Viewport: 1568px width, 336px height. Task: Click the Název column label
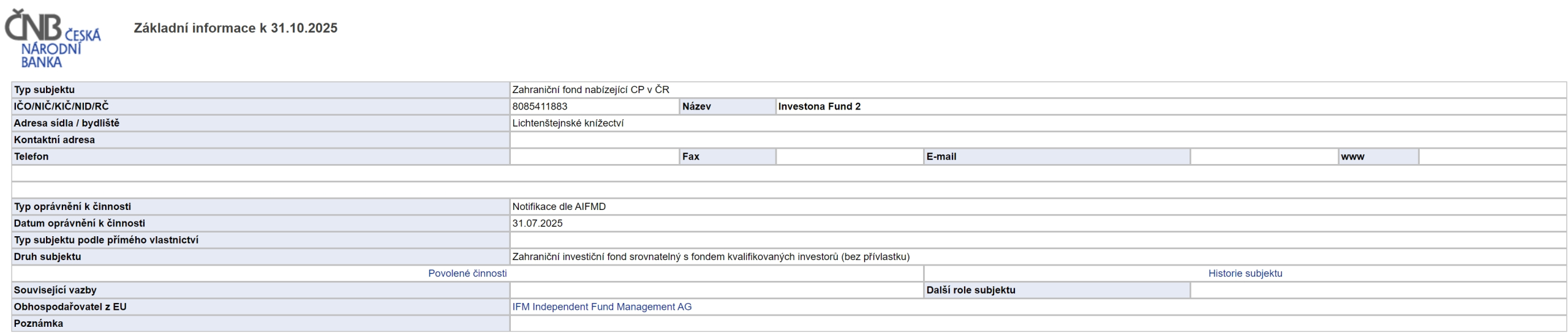[x=696, y=106]
